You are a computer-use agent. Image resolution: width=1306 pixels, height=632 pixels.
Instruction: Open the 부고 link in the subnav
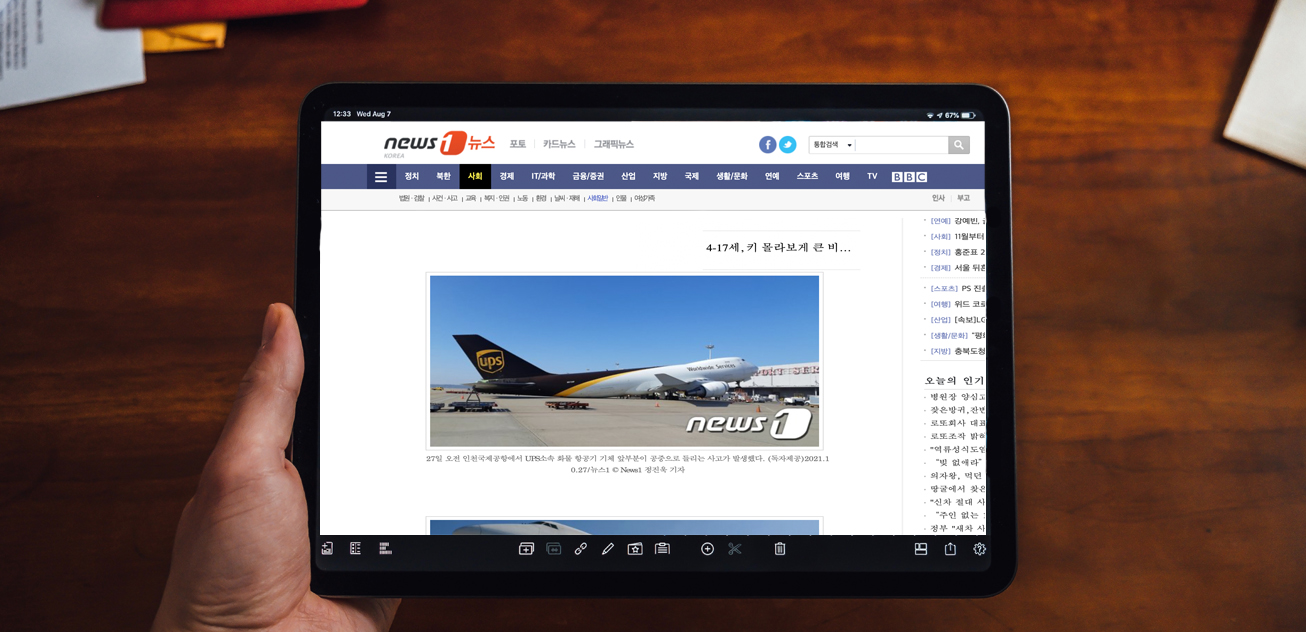963,199
